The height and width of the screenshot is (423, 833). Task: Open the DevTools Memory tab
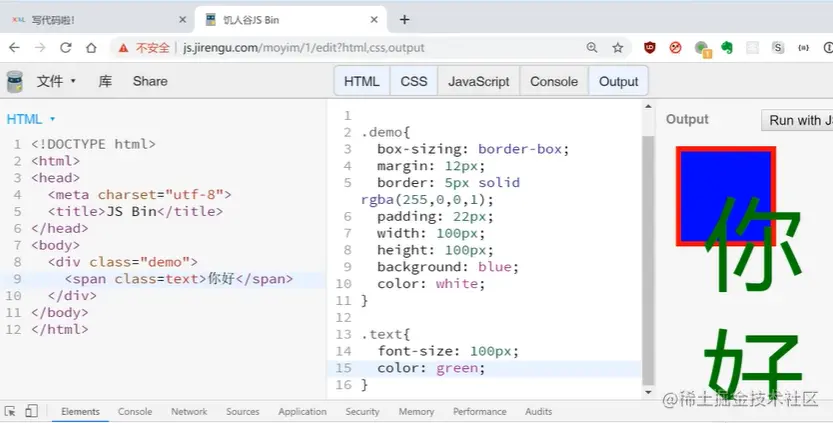(416, 411)
